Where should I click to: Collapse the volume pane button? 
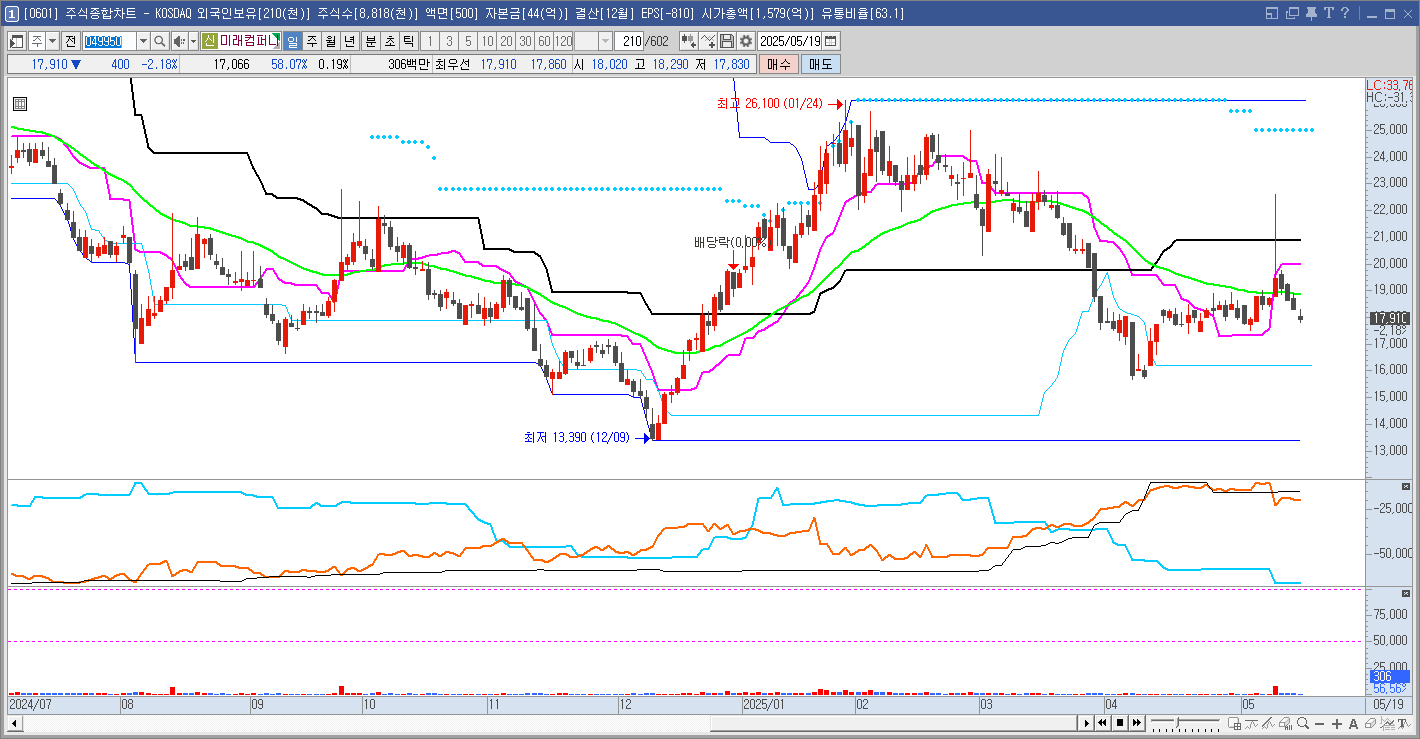pos(1406,594)
